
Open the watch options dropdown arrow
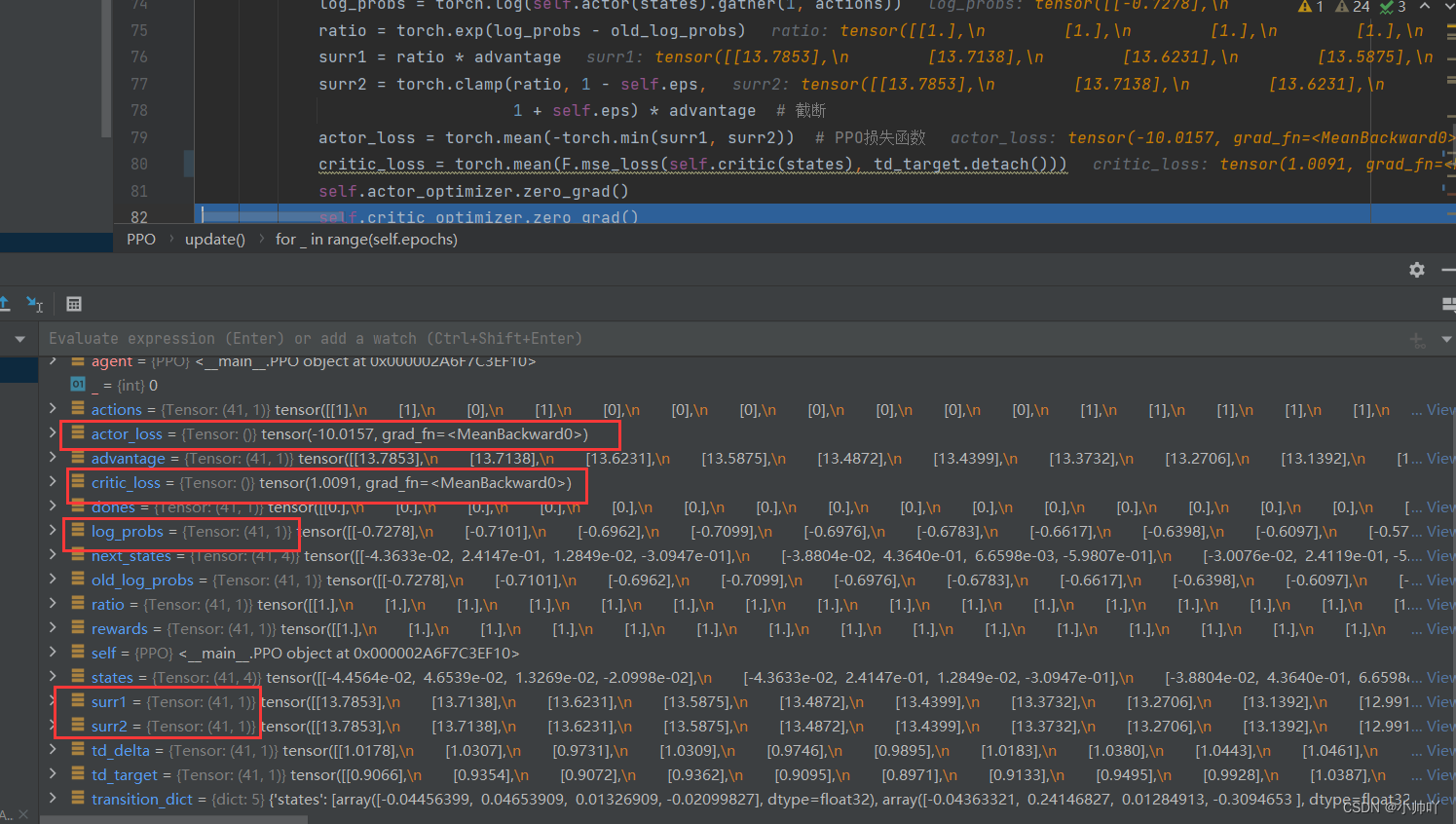click(1446, 339)
